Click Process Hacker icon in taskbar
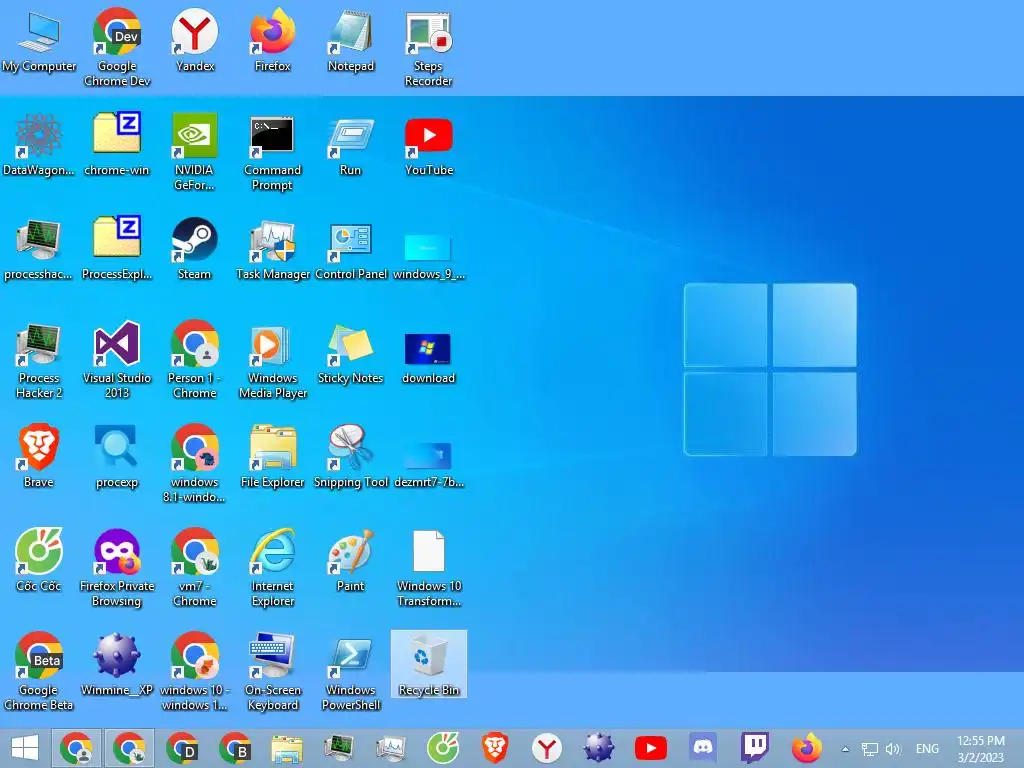 pos(339,748)
